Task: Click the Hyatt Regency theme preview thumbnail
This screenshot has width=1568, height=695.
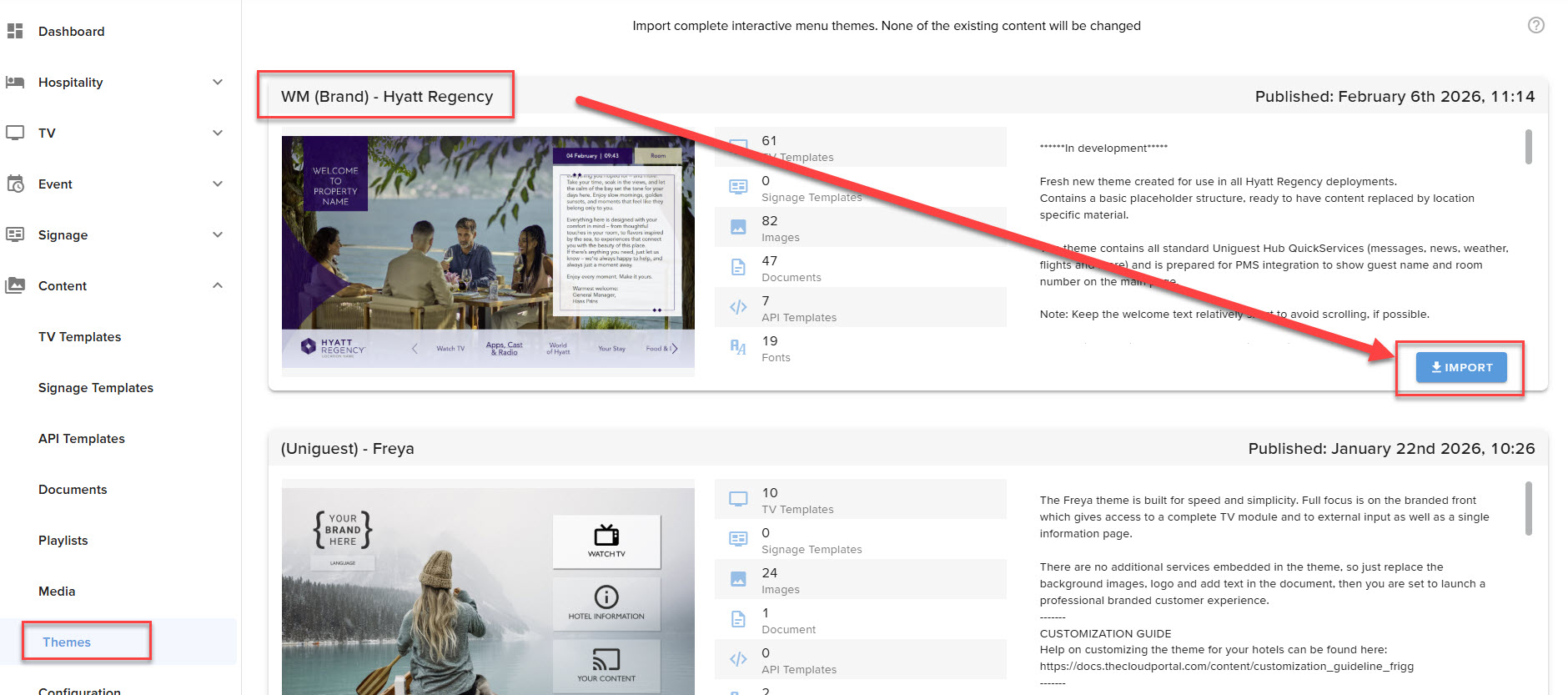Action: tap(488, 250)
